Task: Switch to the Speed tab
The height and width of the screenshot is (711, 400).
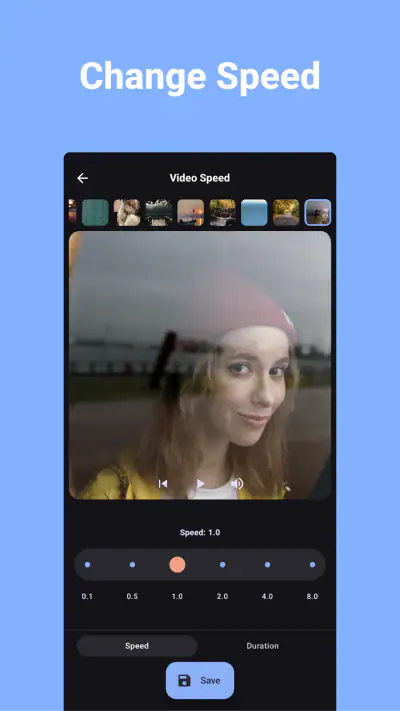Action: coord(137,646)
